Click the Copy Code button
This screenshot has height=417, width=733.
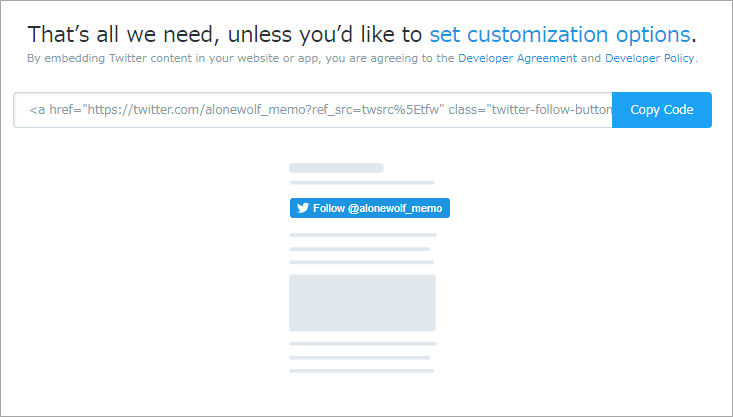(x=662, y=110)
